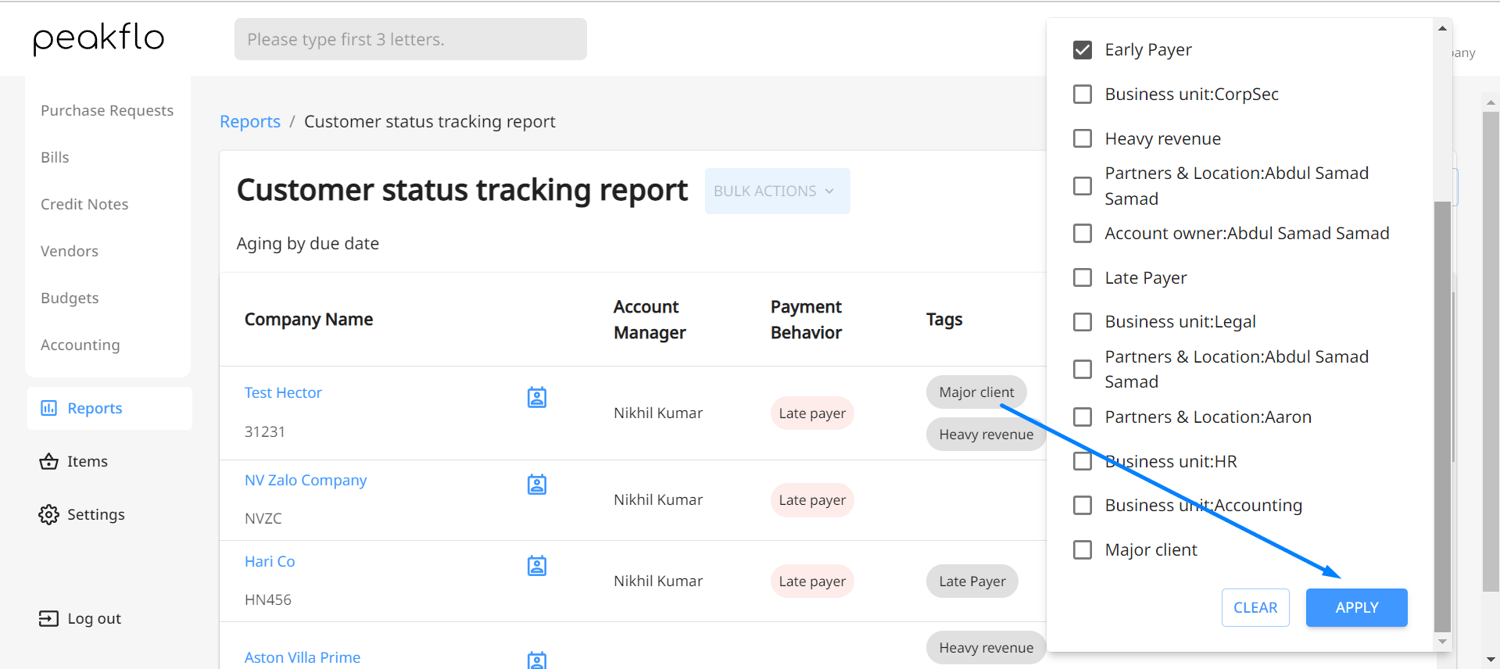Screen dimensions: 1500x669
Task: Open Budgets in the sidebar
Action: [x=69, y=298]
